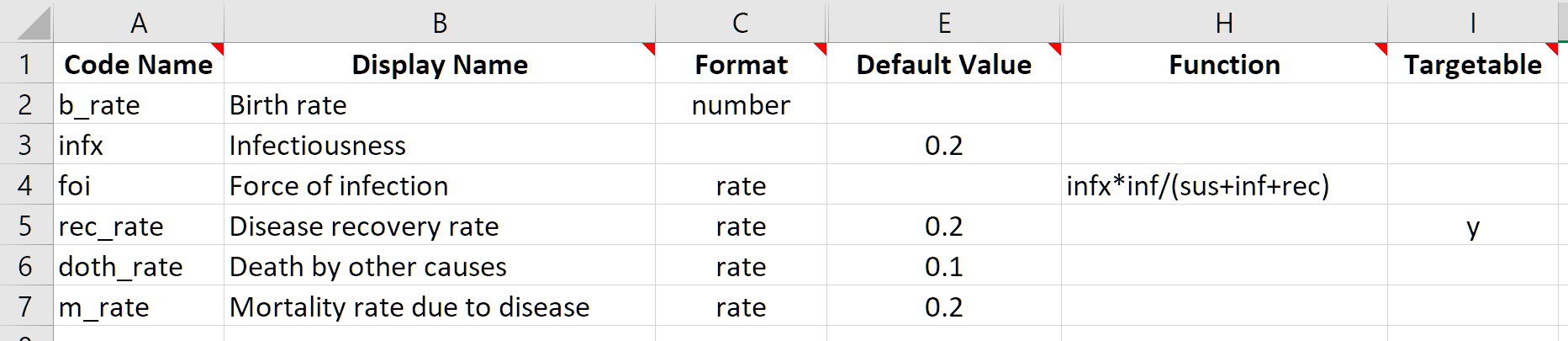Viewport: 1568px width, 341px height.
Task: Select default value 0.1 for doth_rate
Action: coord(944,265)
